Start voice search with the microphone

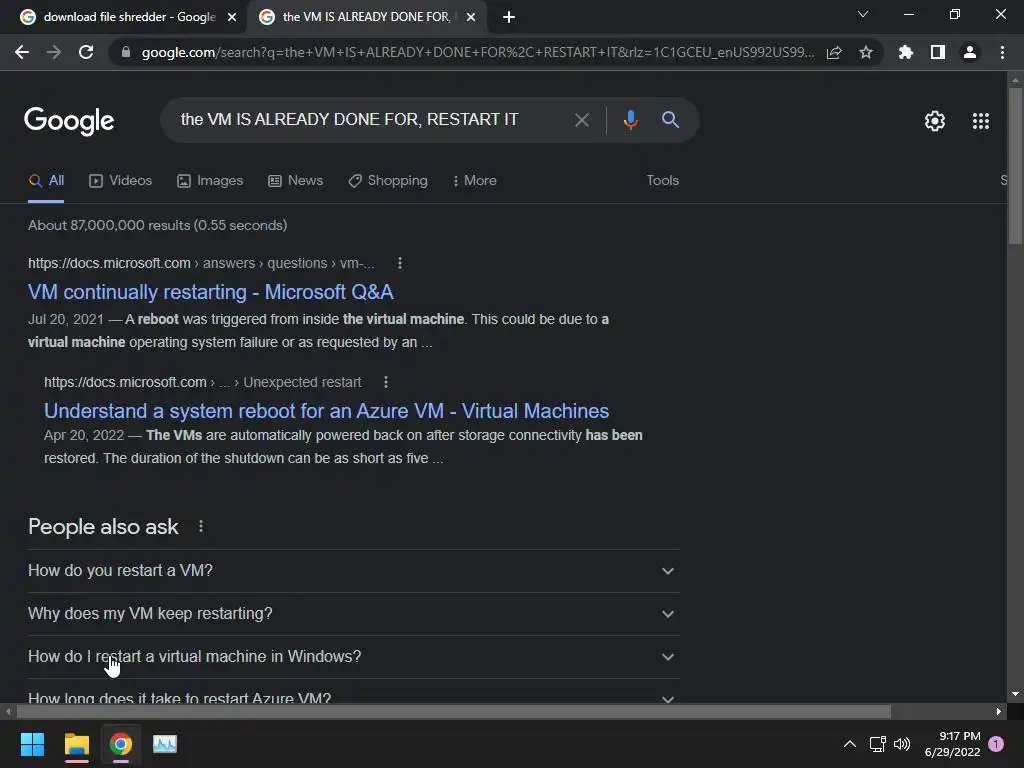point(630,120)
